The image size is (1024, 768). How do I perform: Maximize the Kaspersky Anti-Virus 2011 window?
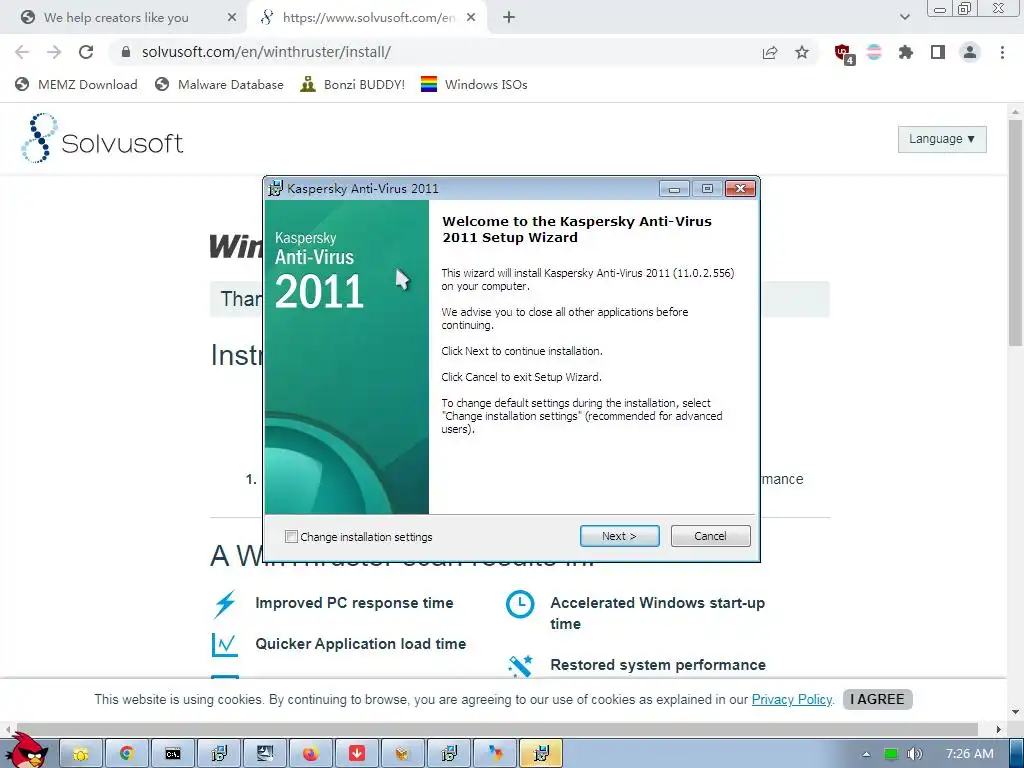tap(707, 189)
